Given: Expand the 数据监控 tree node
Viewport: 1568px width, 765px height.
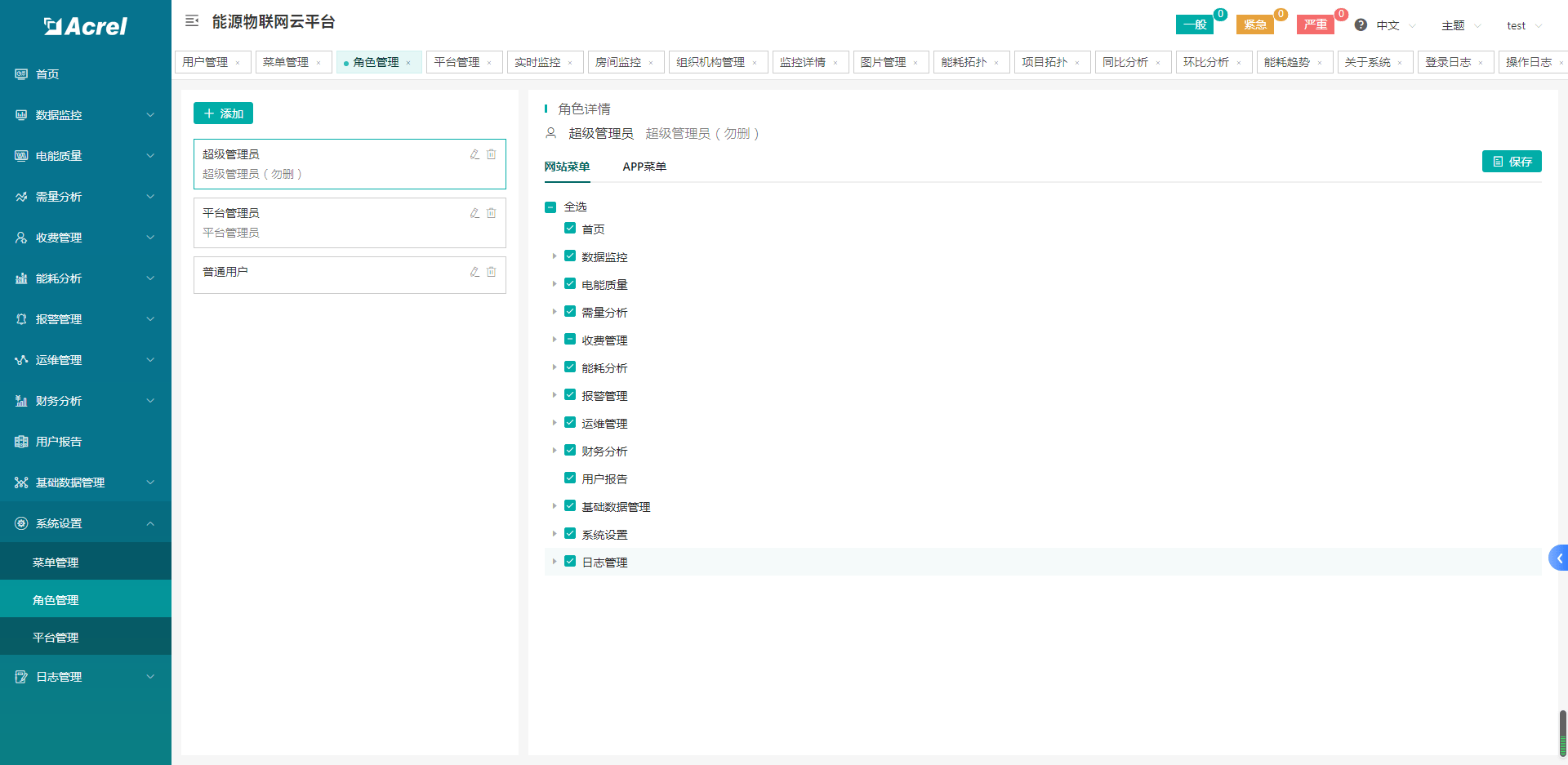Looking at the screenshot, I should pos(554,256).
